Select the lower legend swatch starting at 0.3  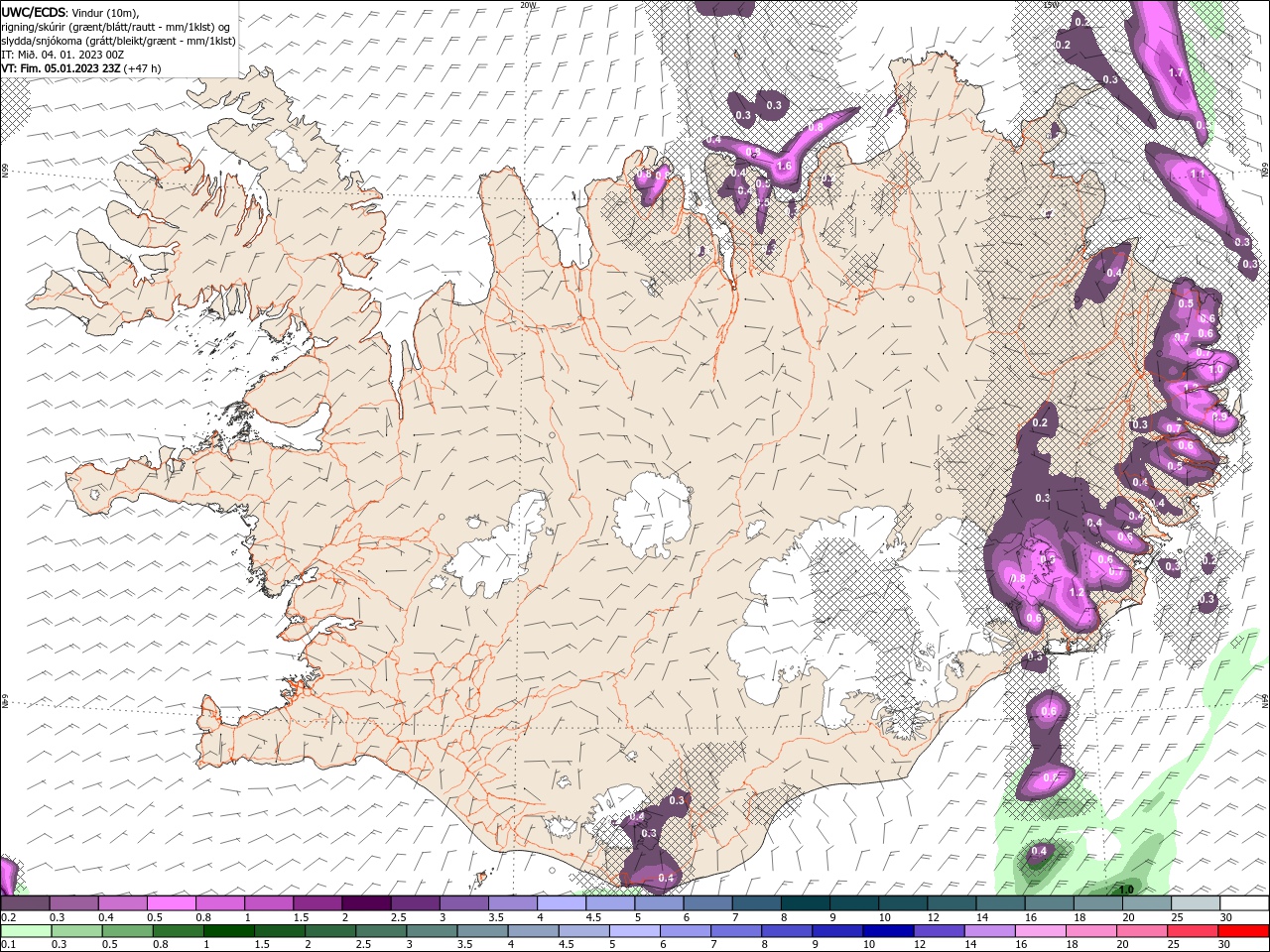click(x=77, y=930)
